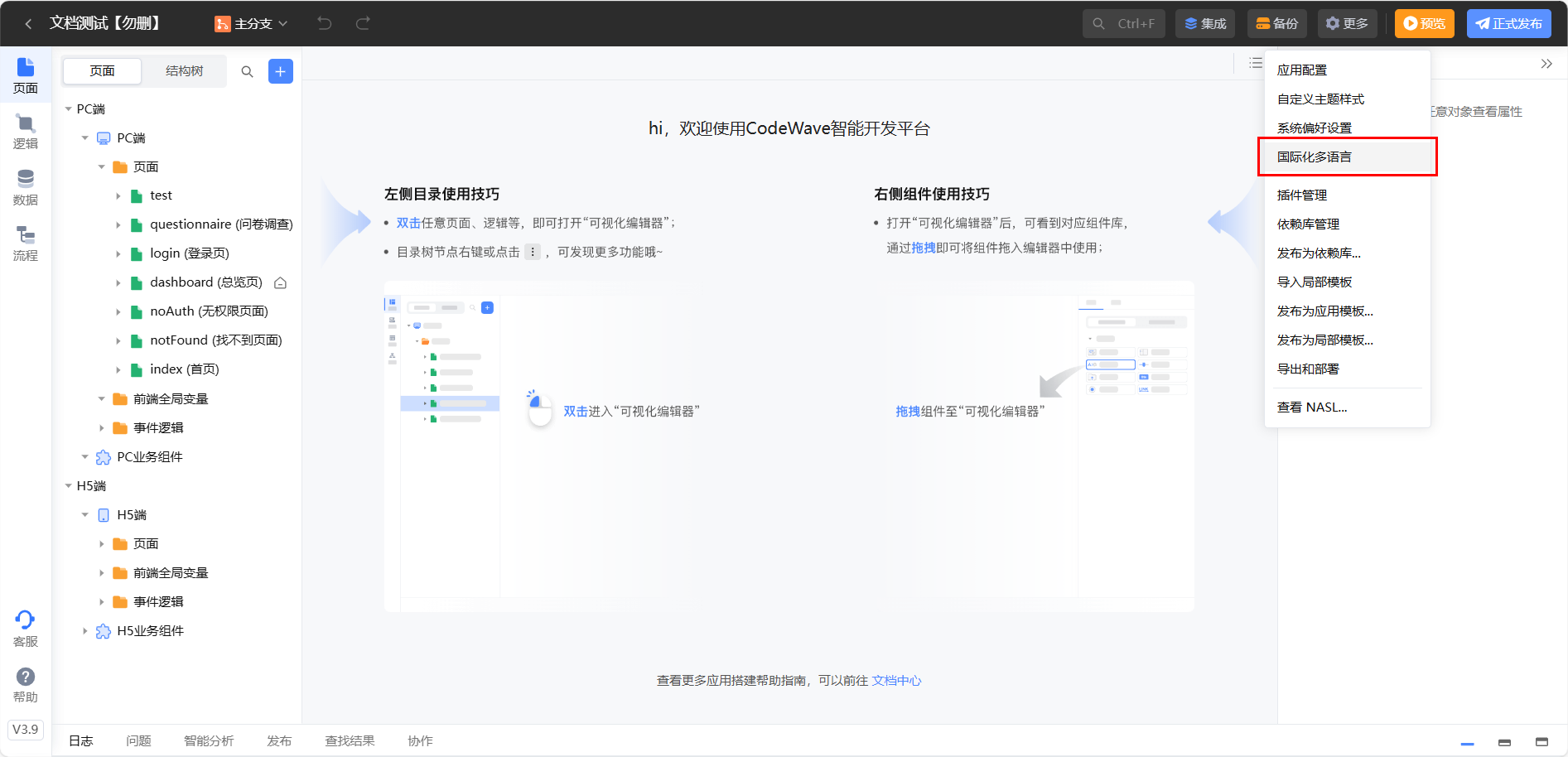
Task: Click the 集成 button
Action: click(1205, 24)
